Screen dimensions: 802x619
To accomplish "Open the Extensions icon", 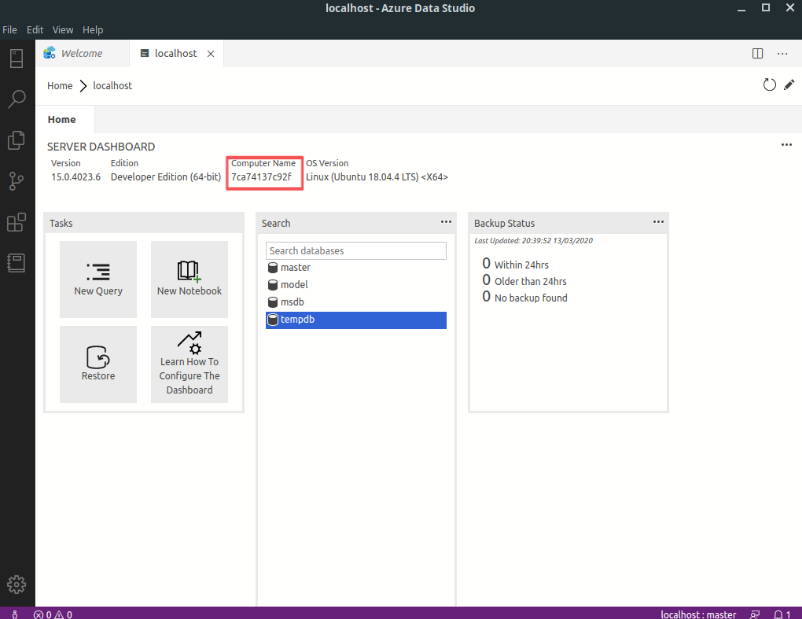I will tap(16, 222).
